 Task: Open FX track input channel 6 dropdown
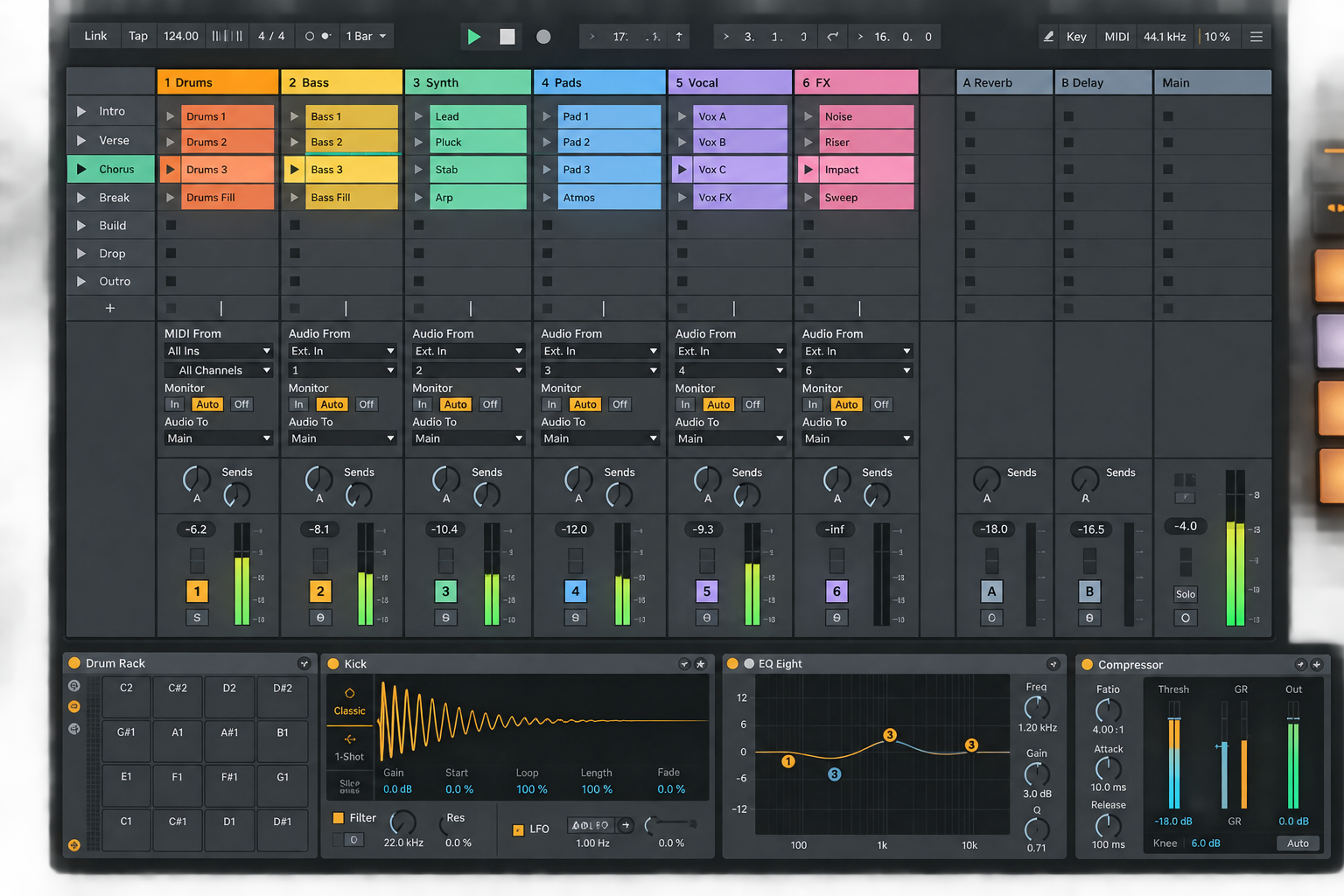pos(857,370)
